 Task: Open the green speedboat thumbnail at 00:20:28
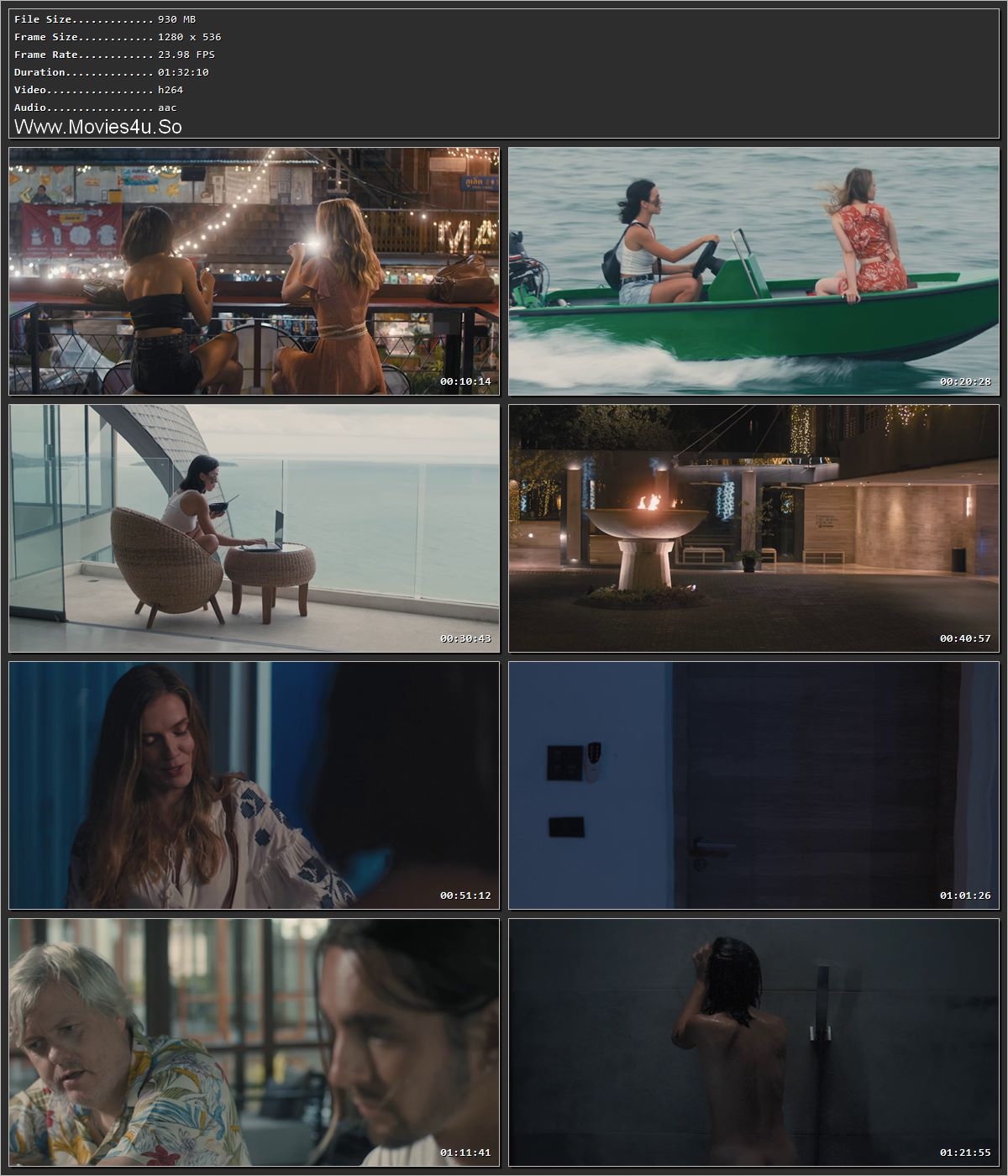click(x=752, y=269)
